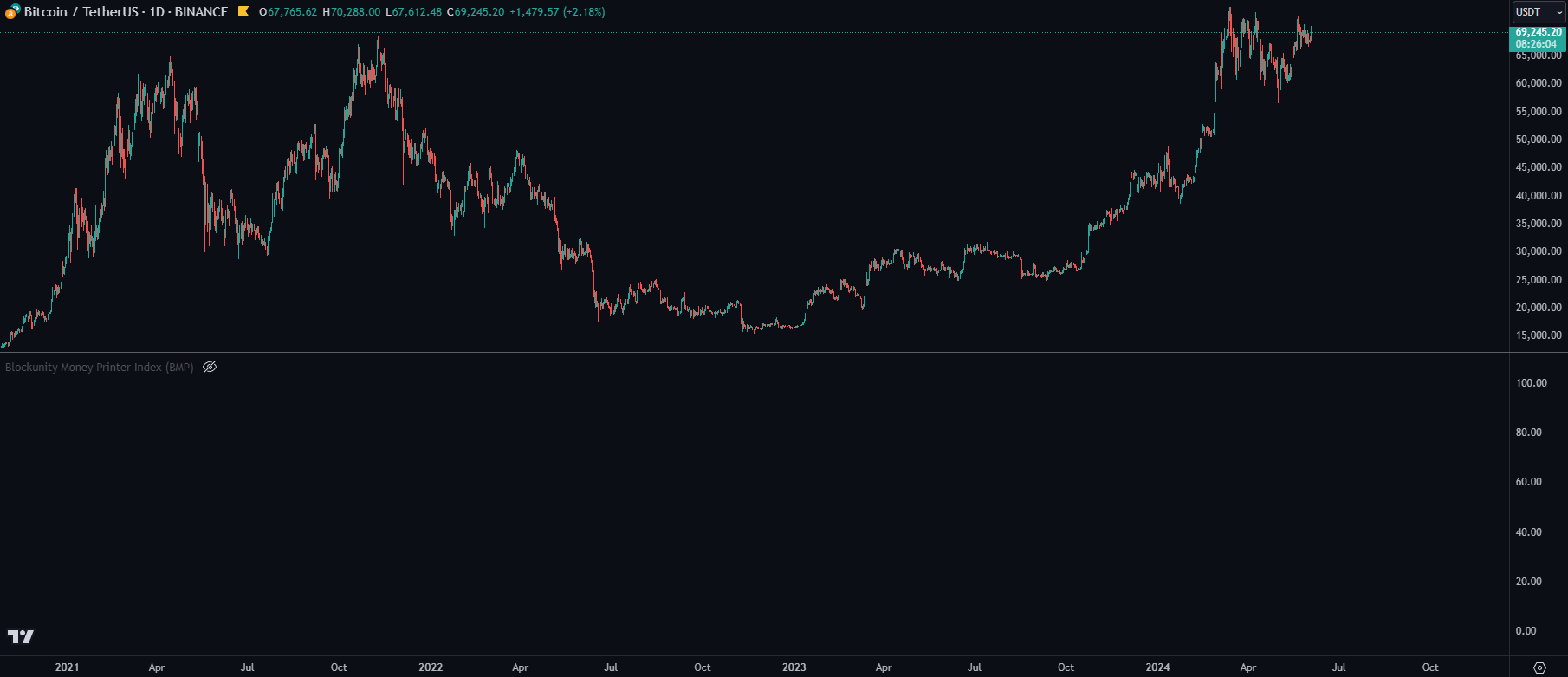Click the 20.00 indicator scale label
Viewport: 1568px width, 677px height.
[x=1529, y=582]
